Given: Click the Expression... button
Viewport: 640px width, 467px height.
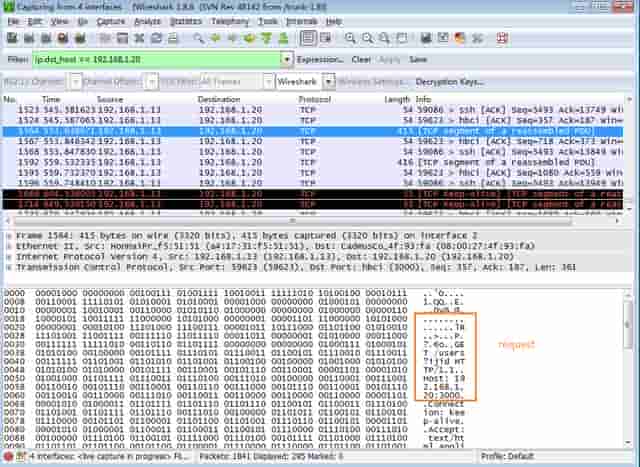Looking at the screenshot, I should [x=320, y=60].
